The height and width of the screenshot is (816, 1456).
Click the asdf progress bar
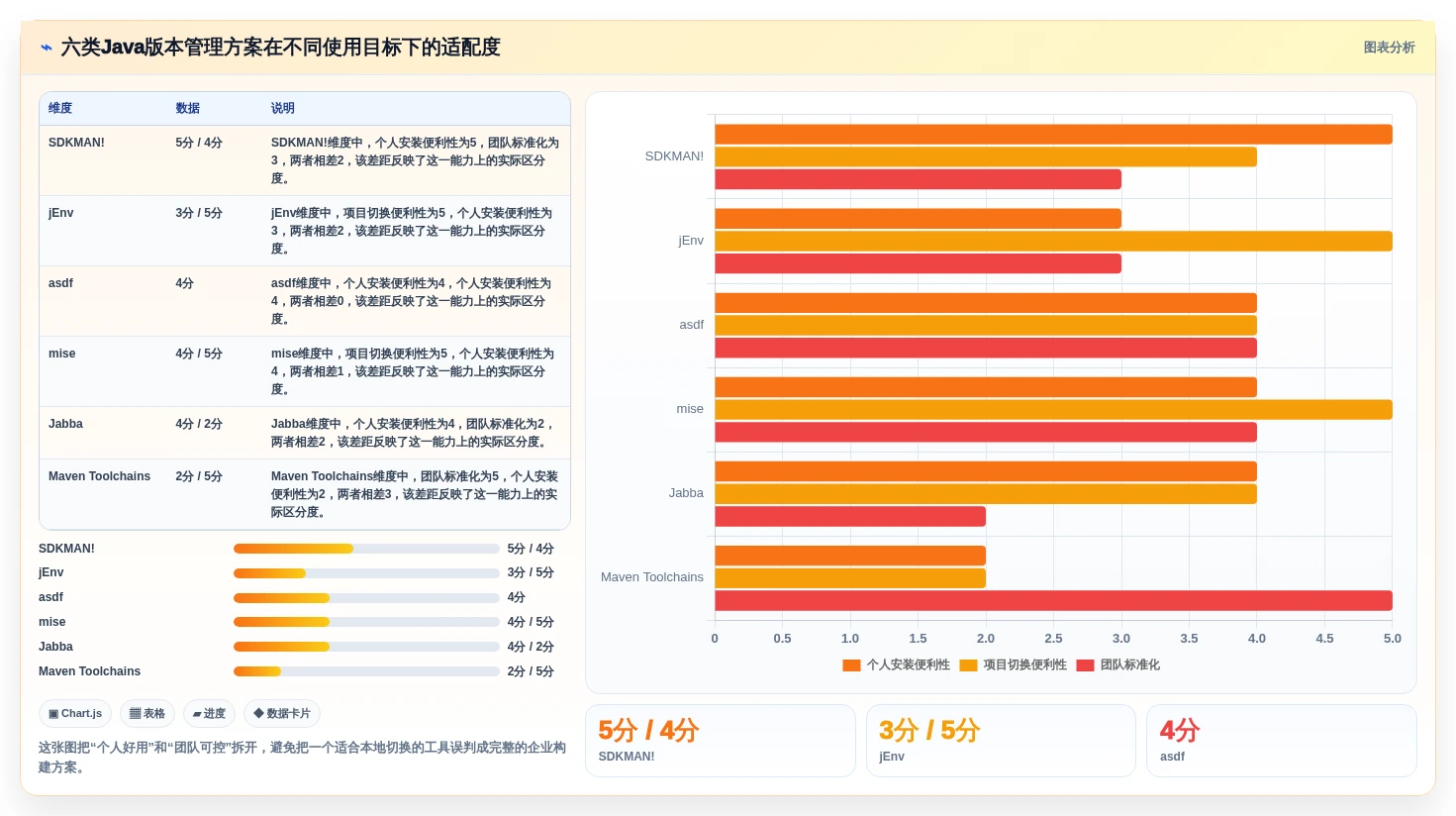[366, 598]
